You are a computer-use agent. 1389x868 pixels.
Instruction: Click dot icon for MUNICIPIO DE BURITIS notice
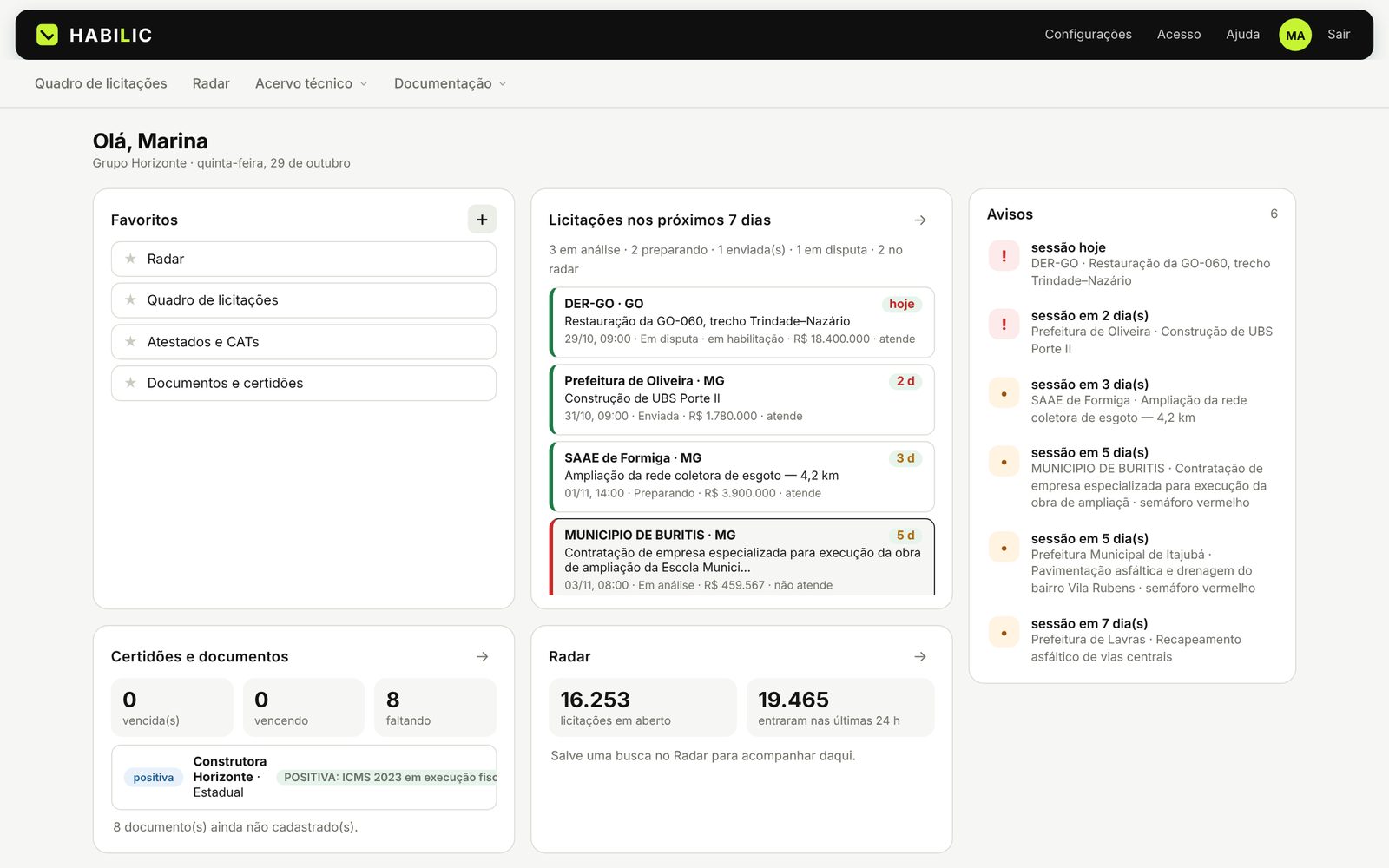point(1004,462)
